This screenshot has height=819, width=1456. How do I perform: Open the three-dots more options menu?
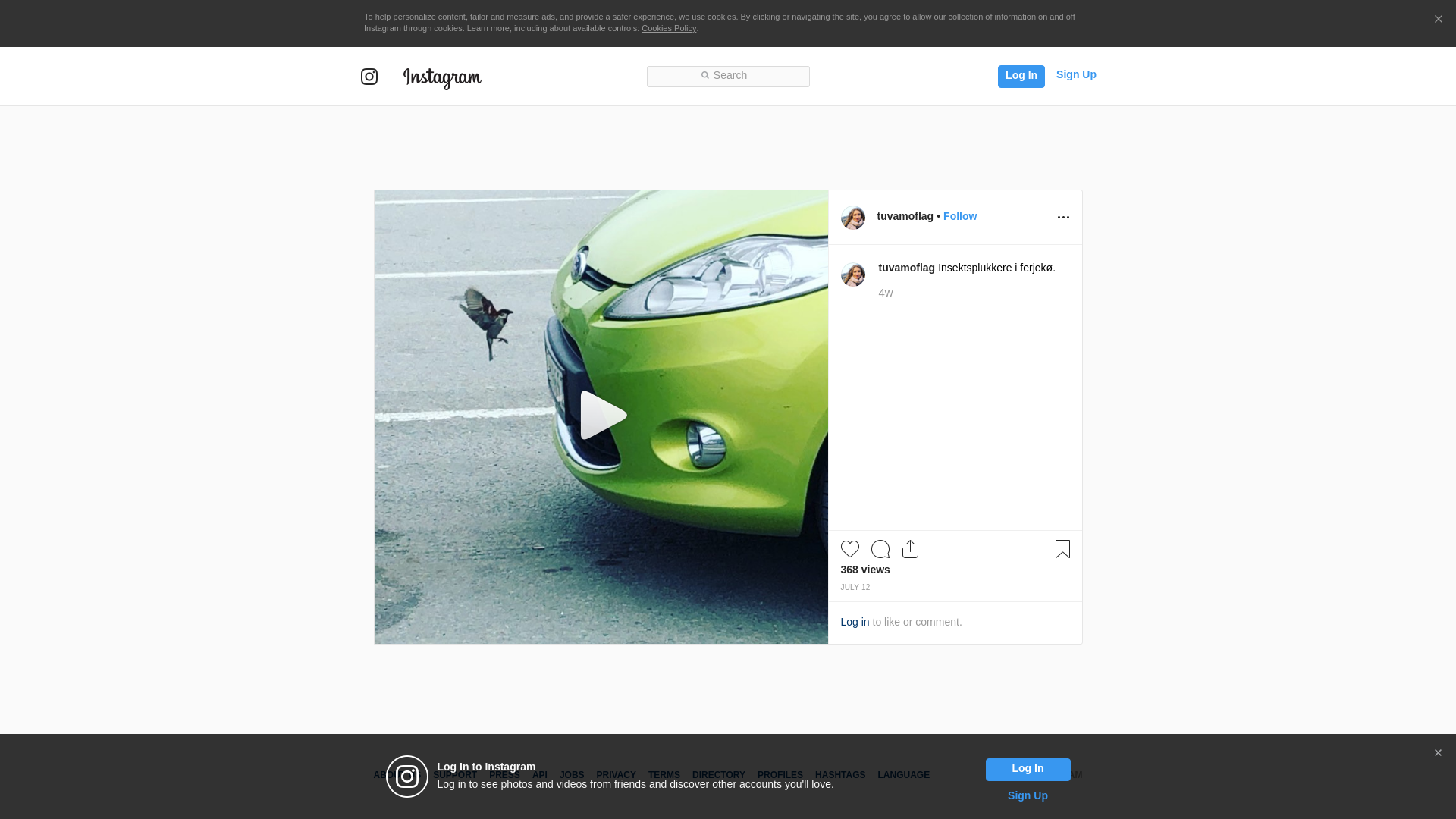(1063, 218)
